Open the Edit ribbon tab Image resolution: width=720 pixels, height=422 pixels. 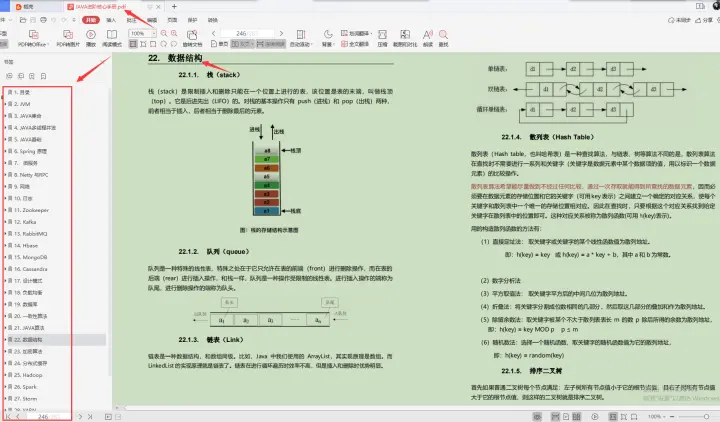pyautogui.click(x=152, y=20)
